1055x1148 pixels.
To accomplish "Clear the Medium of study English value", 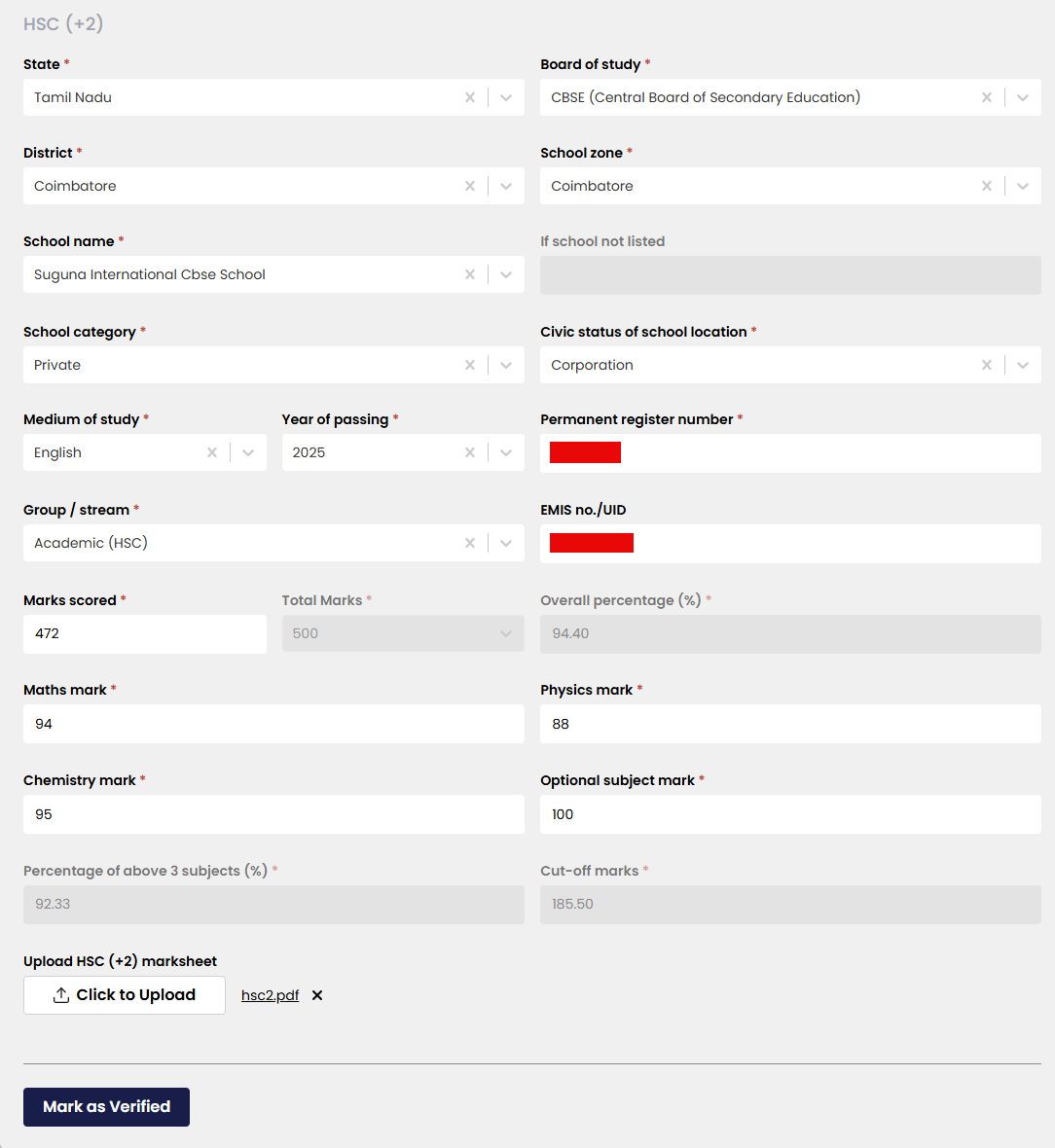I will click(212, 452).
